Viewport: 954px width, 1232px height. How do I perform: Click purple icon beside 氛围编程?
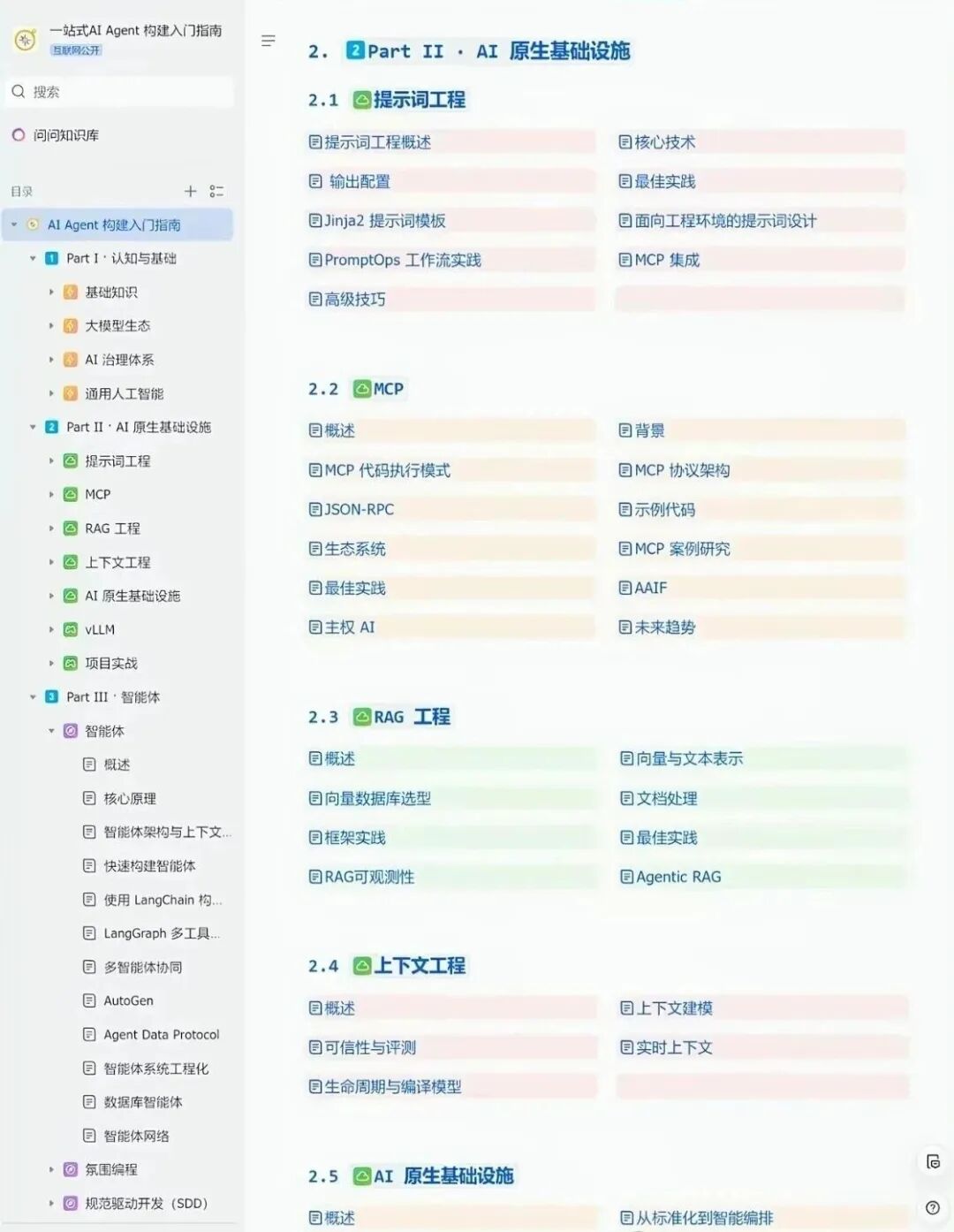71,1169
